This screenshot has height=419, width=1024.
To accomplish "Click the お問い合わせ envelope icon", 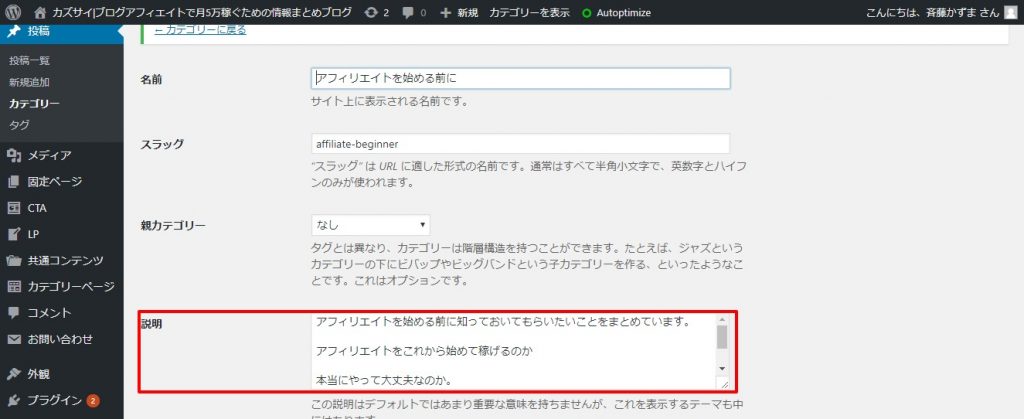I will click(x=14, y=339).
